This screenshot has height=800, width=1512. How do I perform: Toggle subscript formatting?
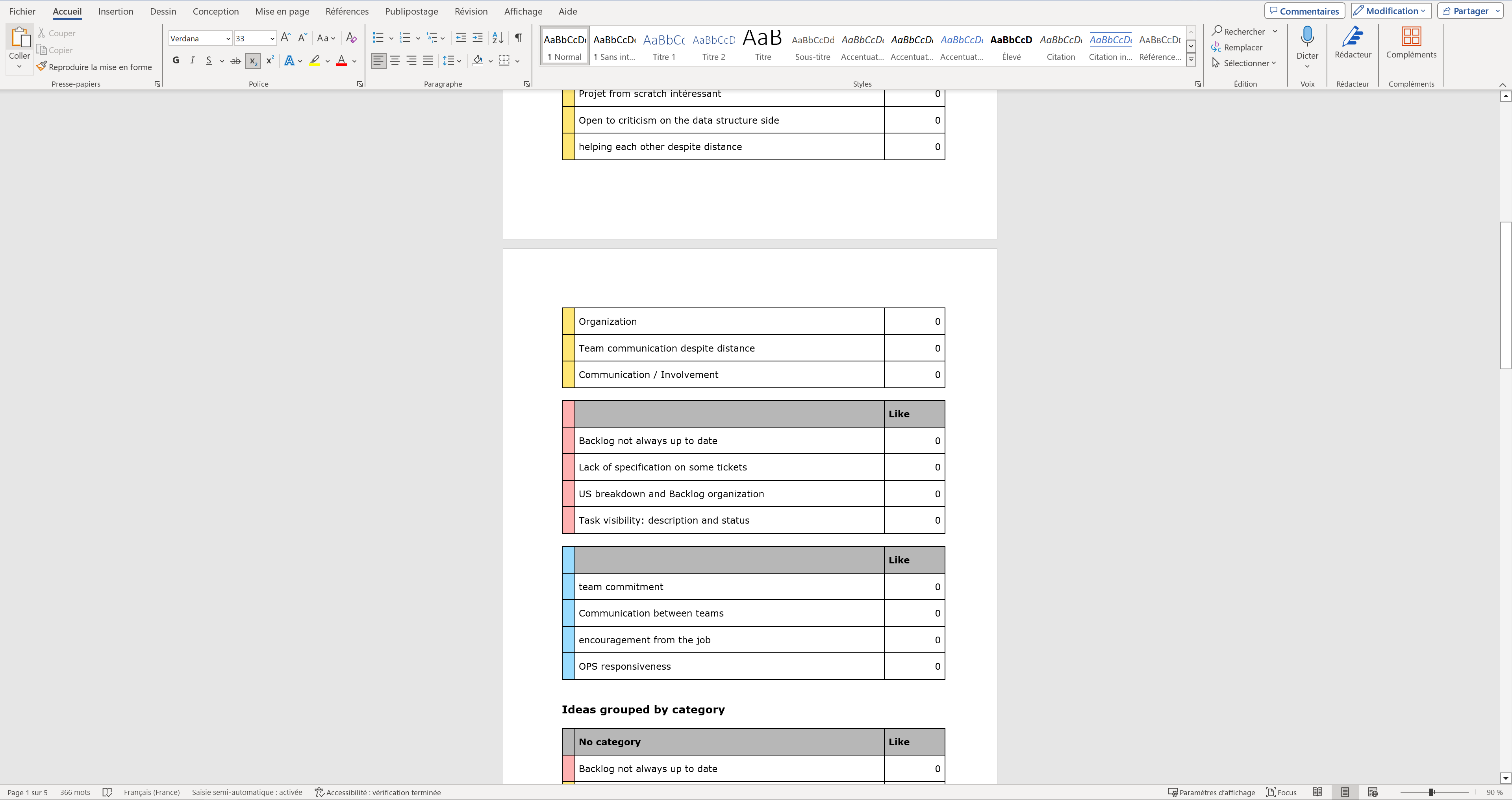[252, 61]
